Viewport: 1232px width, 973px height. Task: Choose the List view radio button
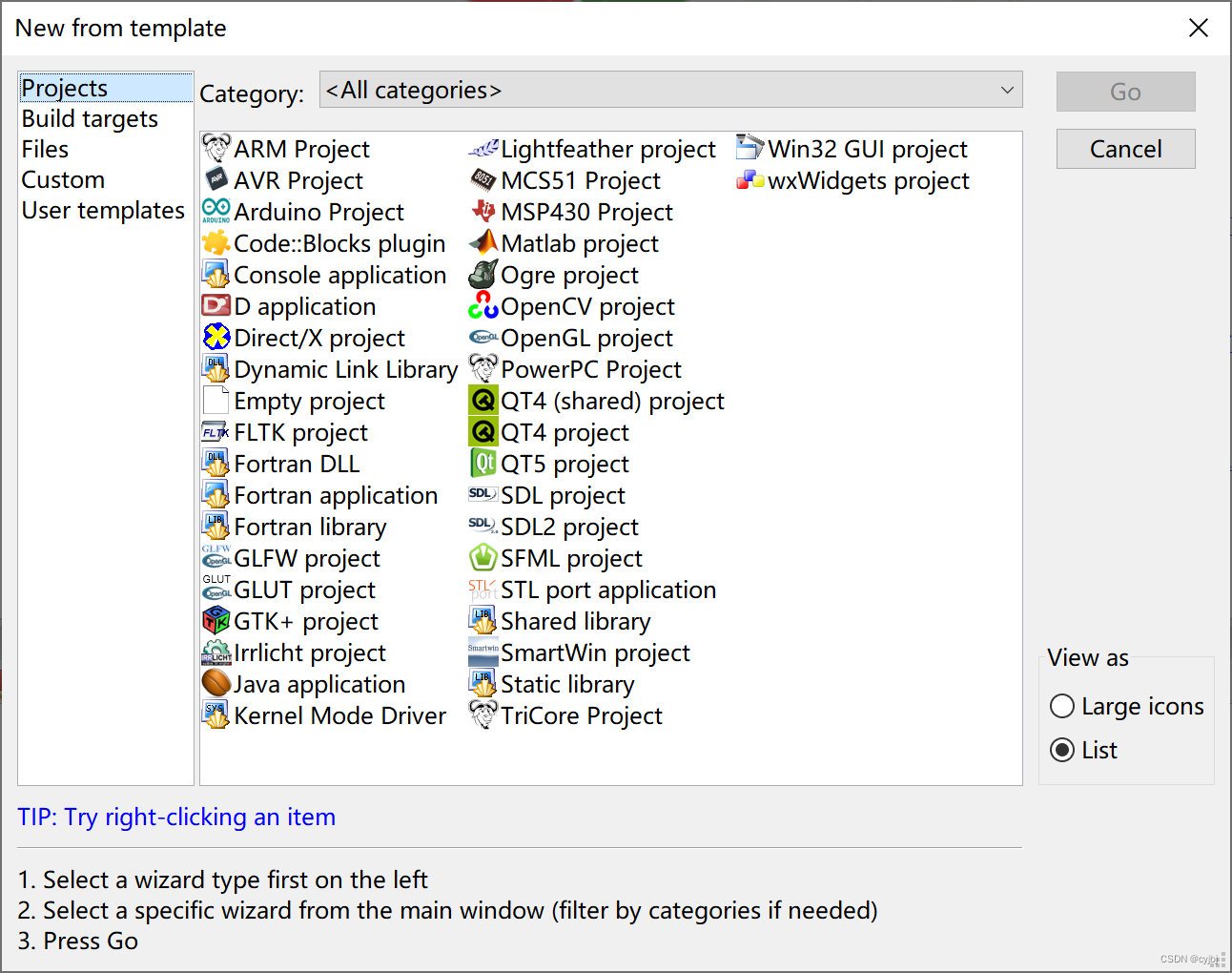1062,750
